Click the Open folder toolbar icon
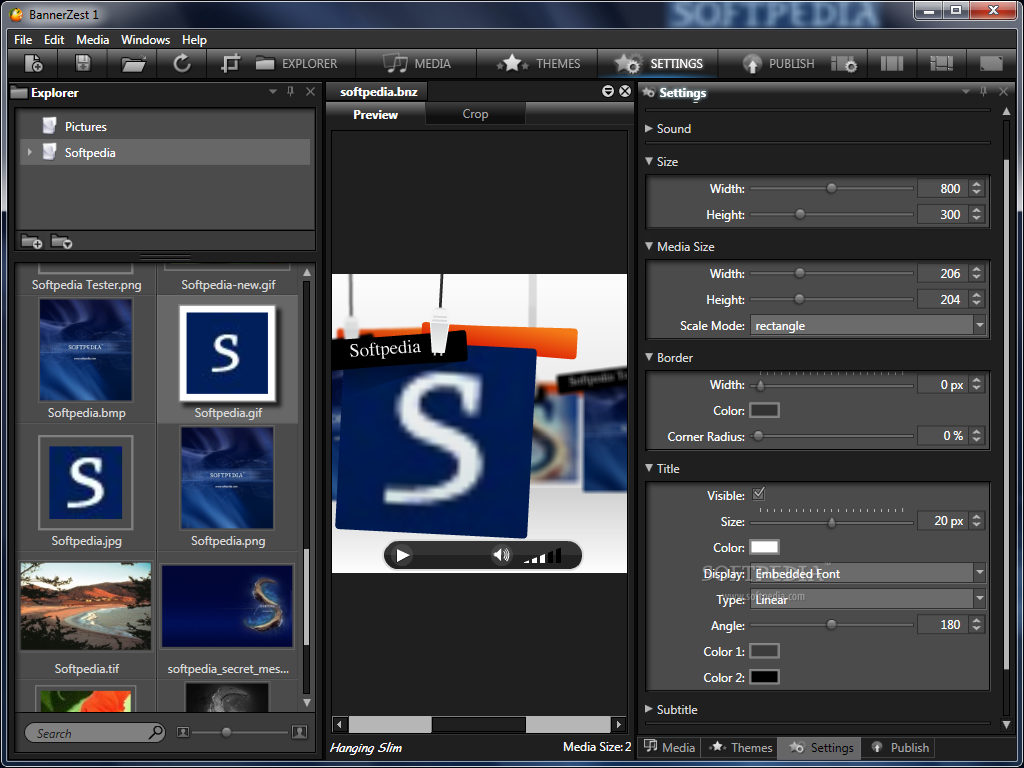 [x=133, y=63]
